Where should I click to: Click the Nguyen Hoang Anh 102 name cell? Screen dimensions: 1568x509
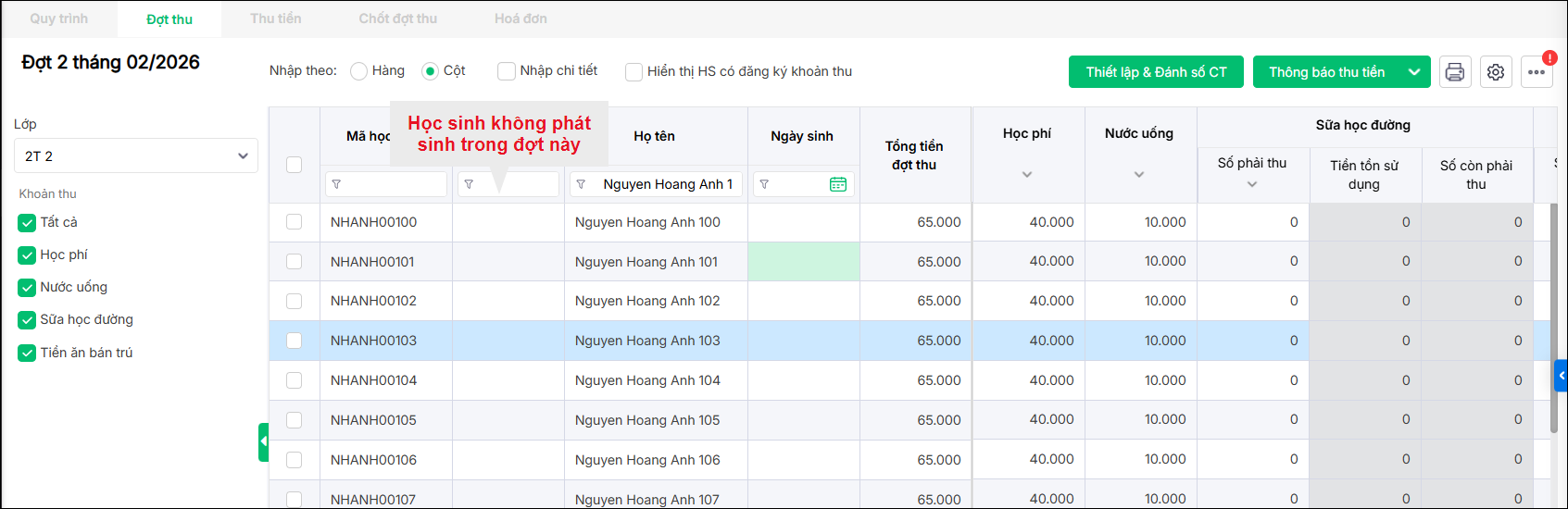coord(656,301)
